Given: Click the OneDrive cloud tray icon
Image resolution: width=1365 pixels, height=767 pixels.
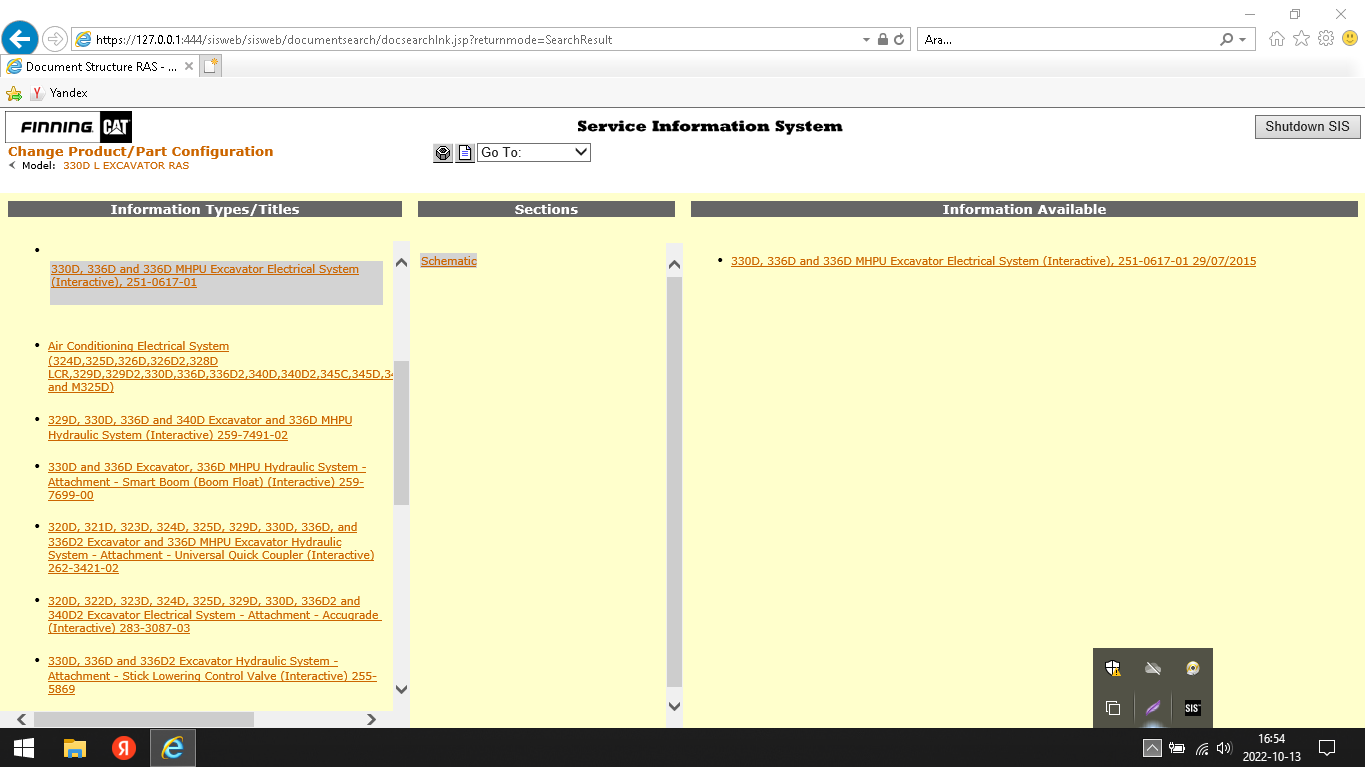Looking at the screenshot, I should tap(1153, 668).
